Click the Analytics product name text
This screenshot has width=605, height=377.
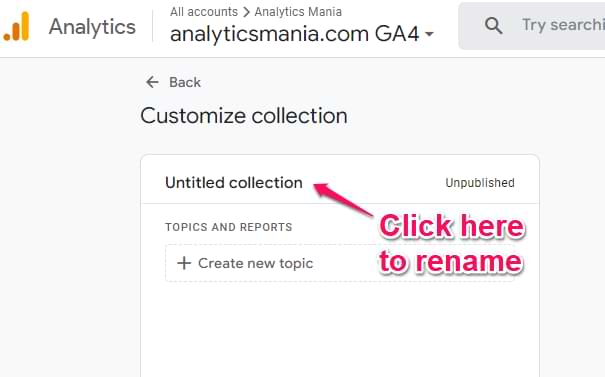pos(92,27)
